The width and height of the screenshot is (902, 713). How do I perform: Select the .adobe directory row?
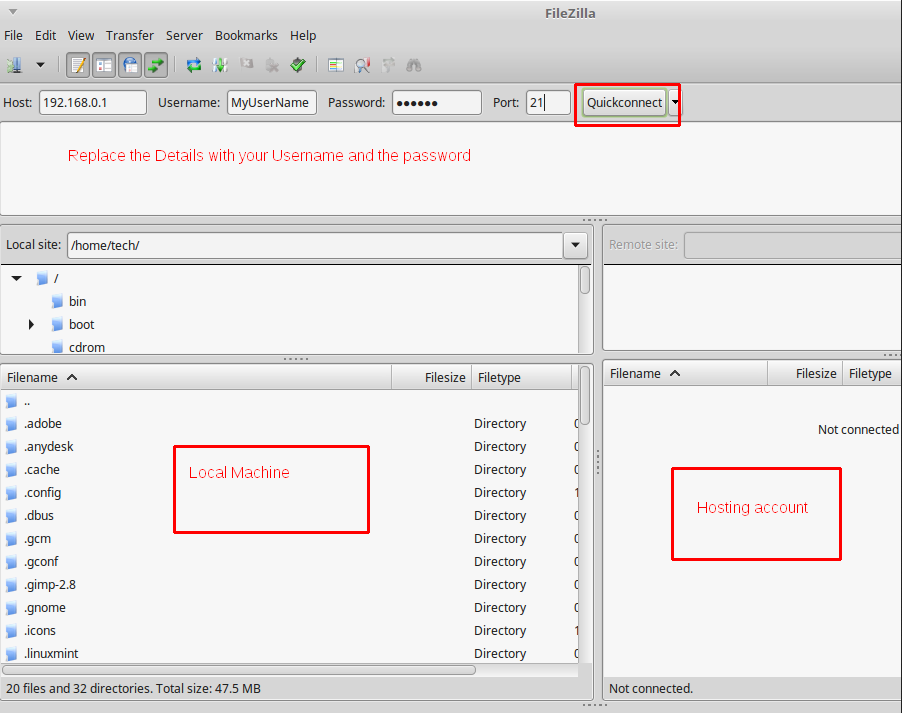289,424
